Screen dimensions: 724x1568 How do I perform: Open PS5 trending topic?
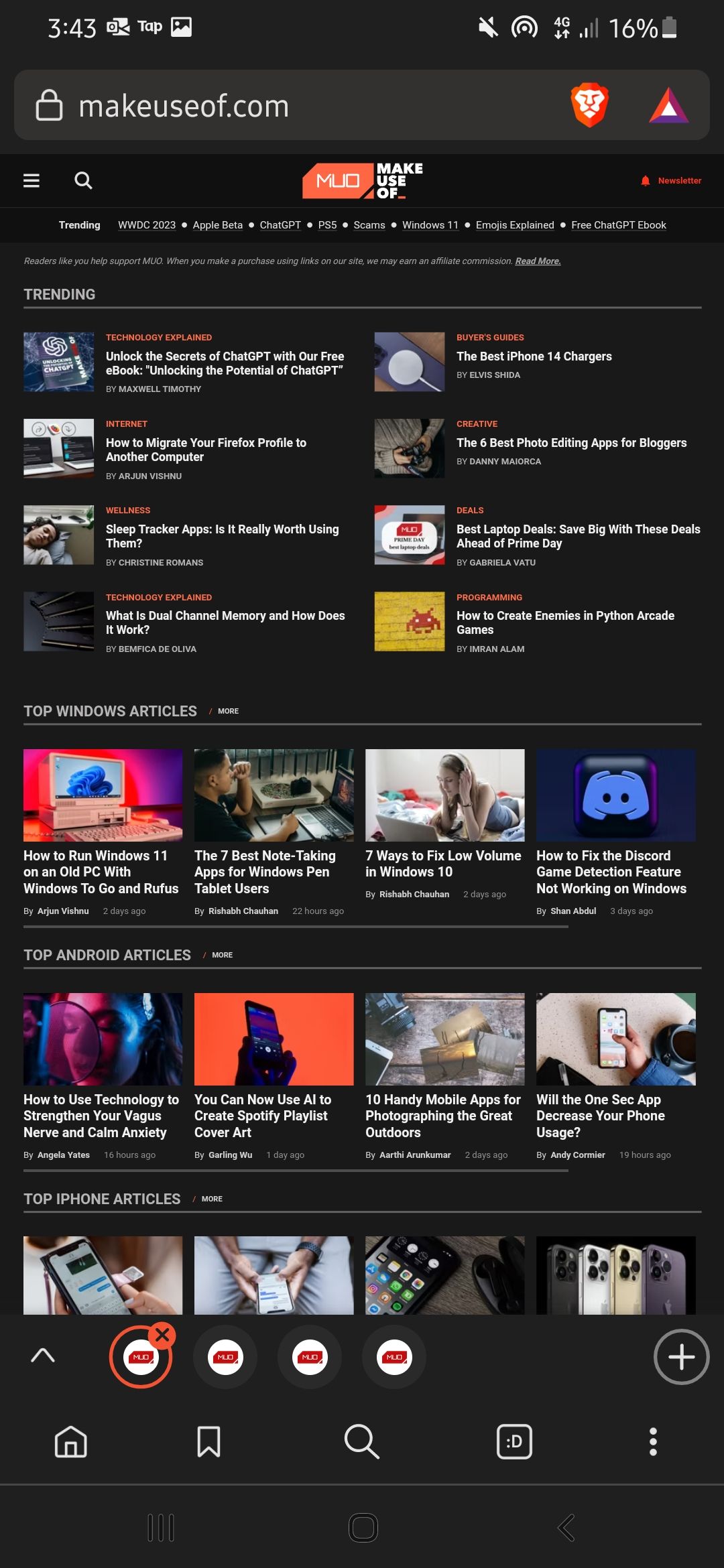(x=327, y=225)
